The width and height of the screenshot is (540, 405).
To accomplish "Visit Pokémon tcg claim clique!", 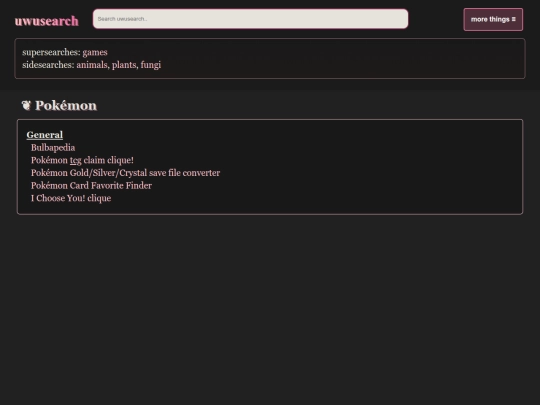I will 82,160.
